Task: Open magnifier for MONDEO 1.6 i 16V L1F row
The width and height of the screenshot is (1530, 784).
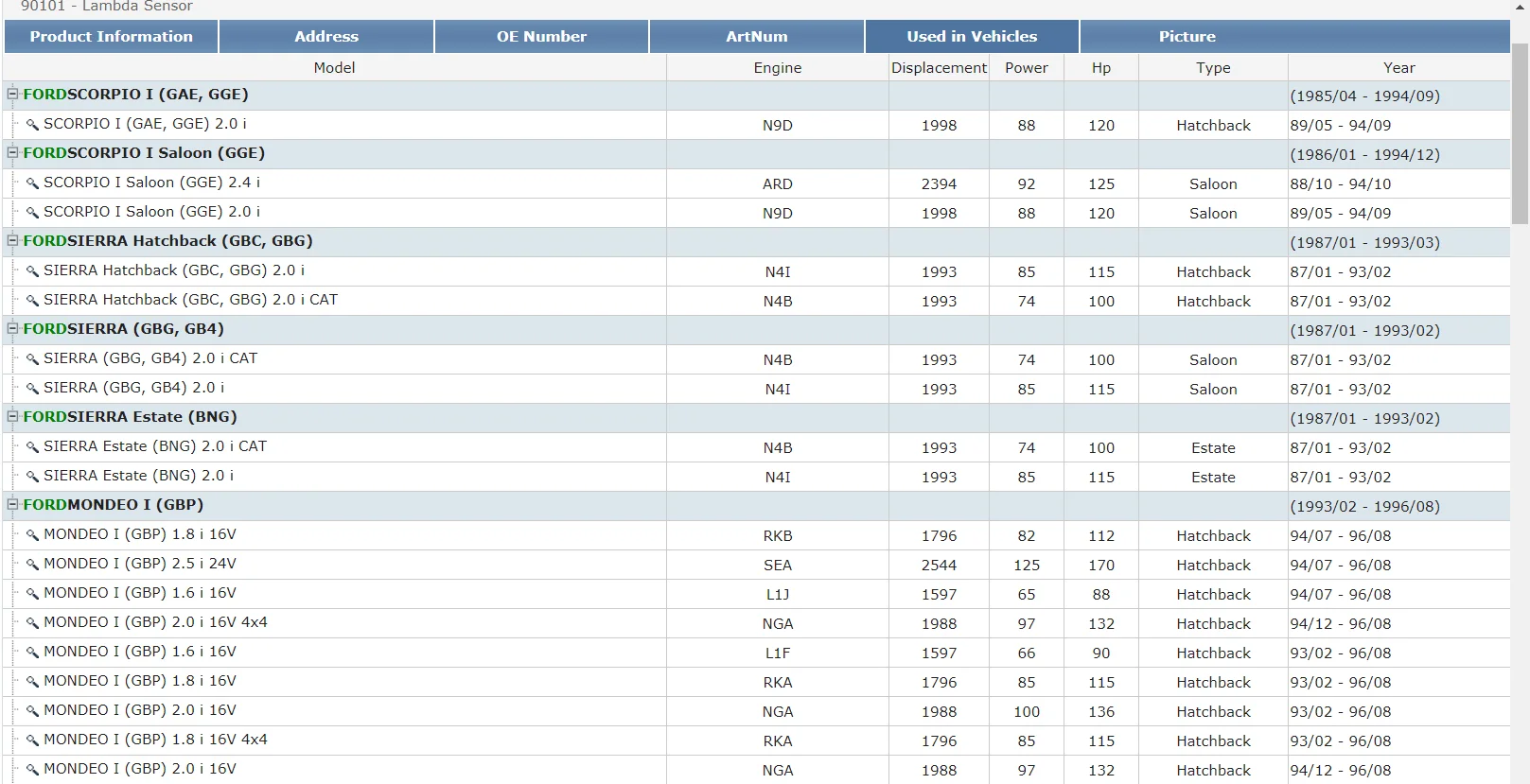Action: point(32,653)
